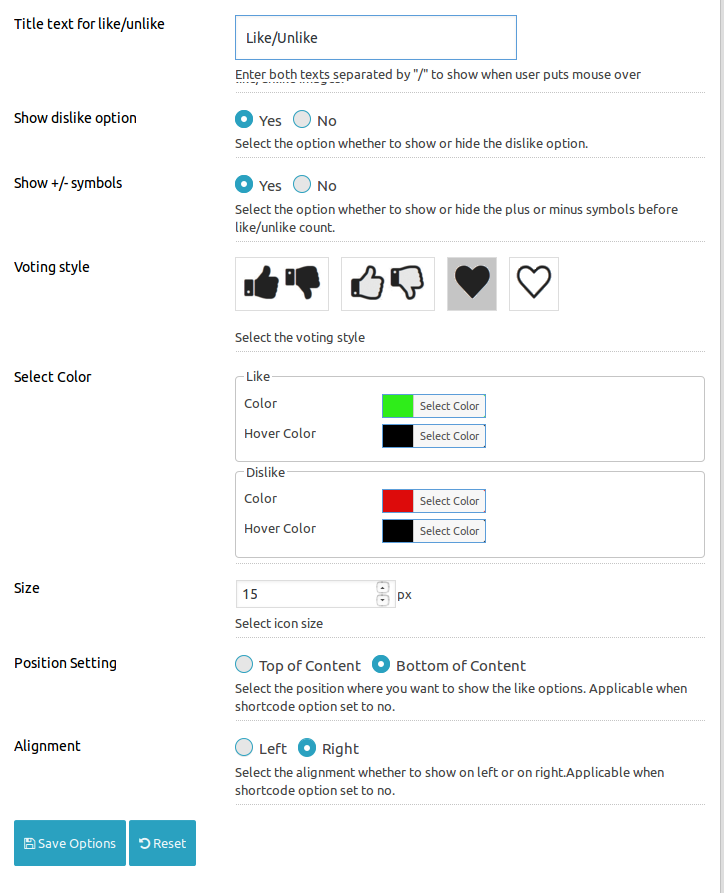Click the red Dislike color swatch
The image size is (724, 893).
[x=398, y=501]
